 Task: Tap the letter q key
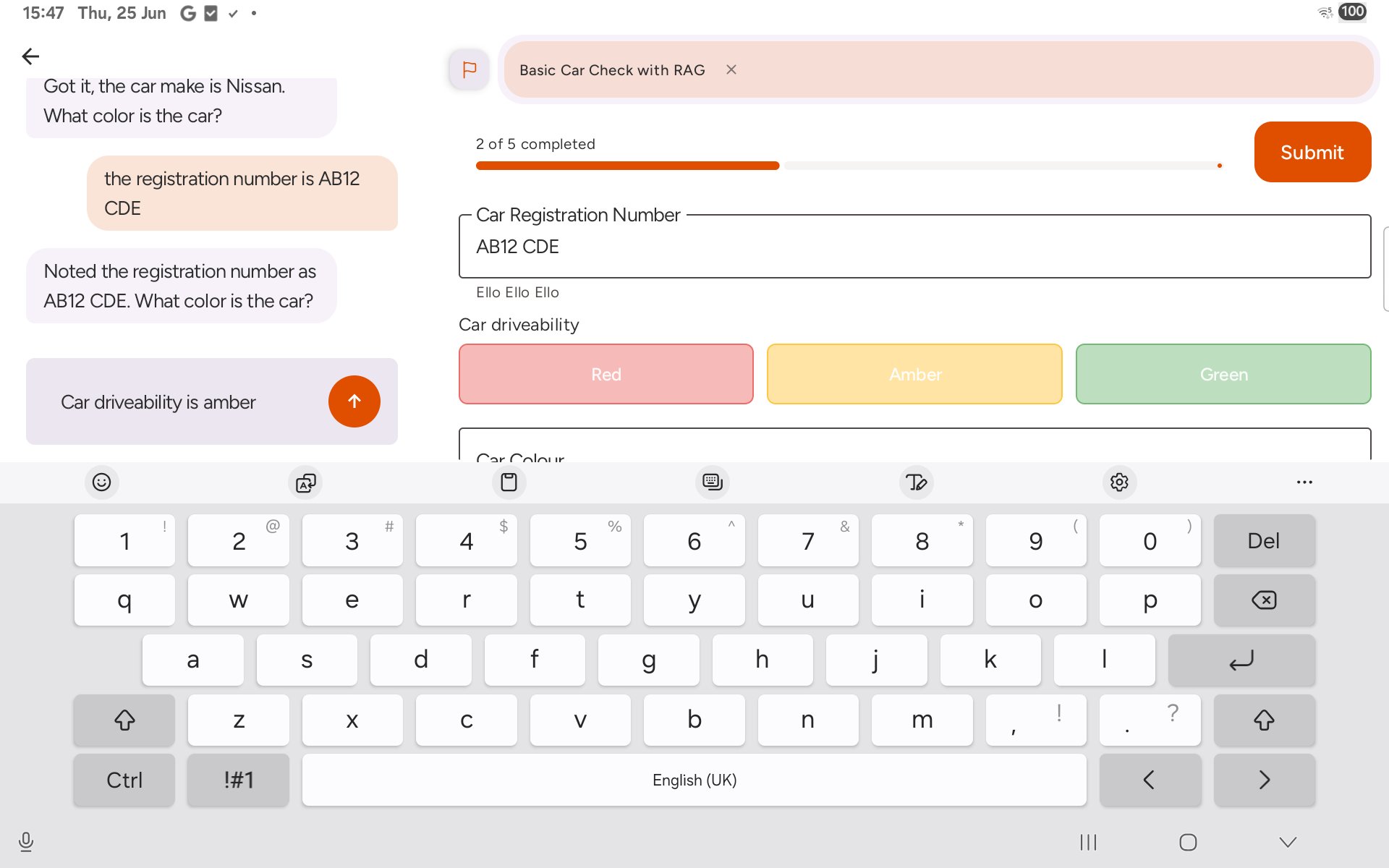(x=124, y=600)
